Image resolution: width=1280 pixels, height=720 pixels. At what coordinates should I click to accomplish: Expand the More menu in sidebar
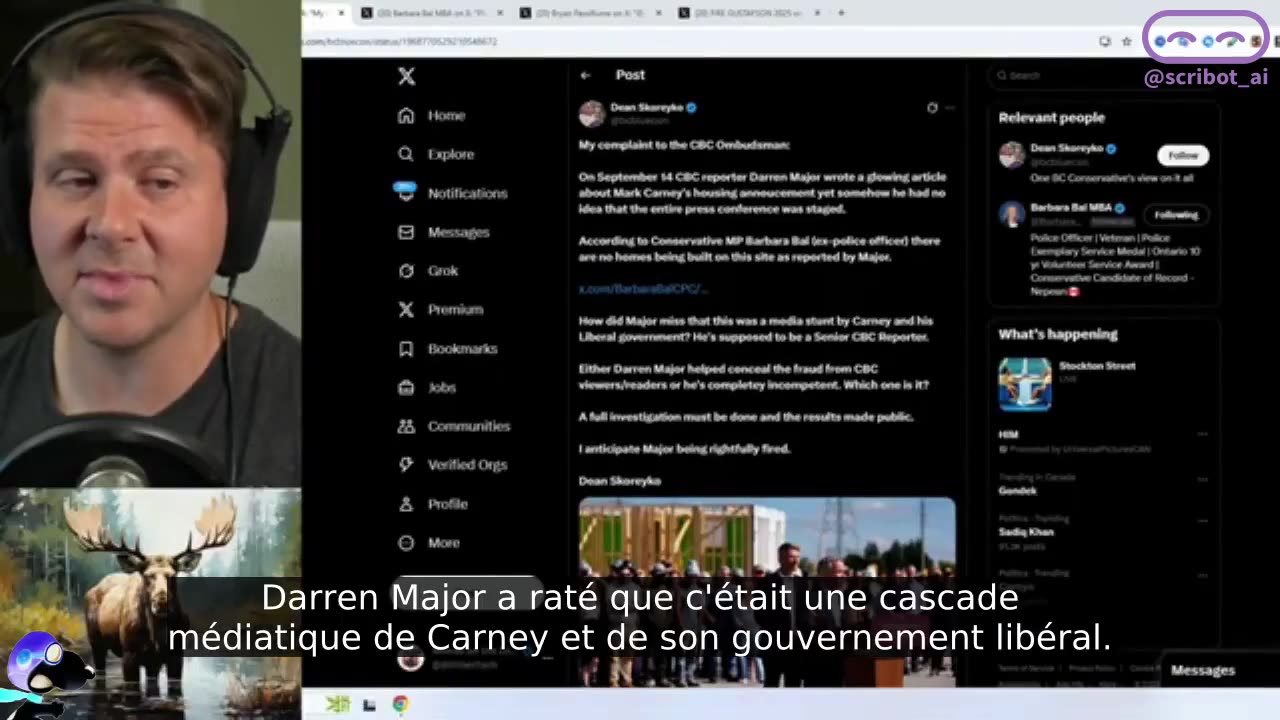(x=429, y=543)
